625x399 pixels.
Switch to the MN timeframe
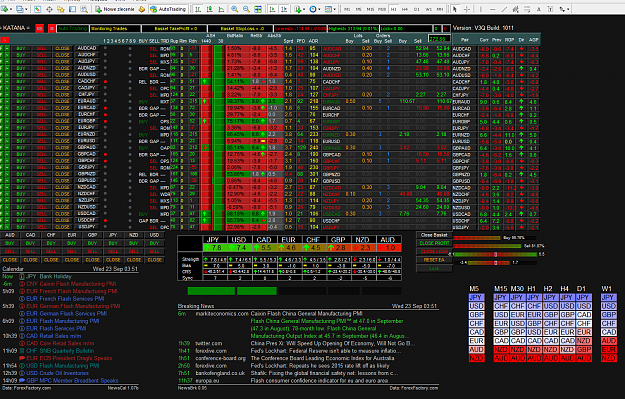coord(440,9)
